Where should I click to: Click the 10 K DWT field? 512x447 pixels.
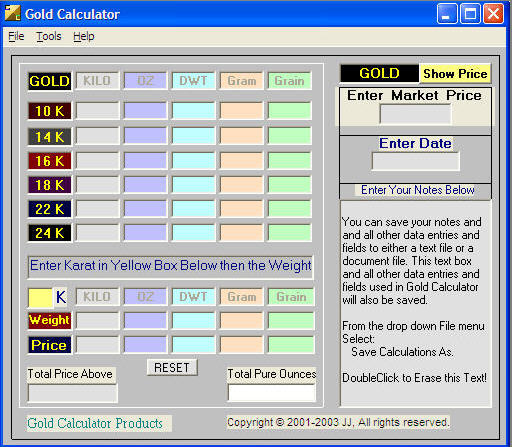click(x=193, y=111)
